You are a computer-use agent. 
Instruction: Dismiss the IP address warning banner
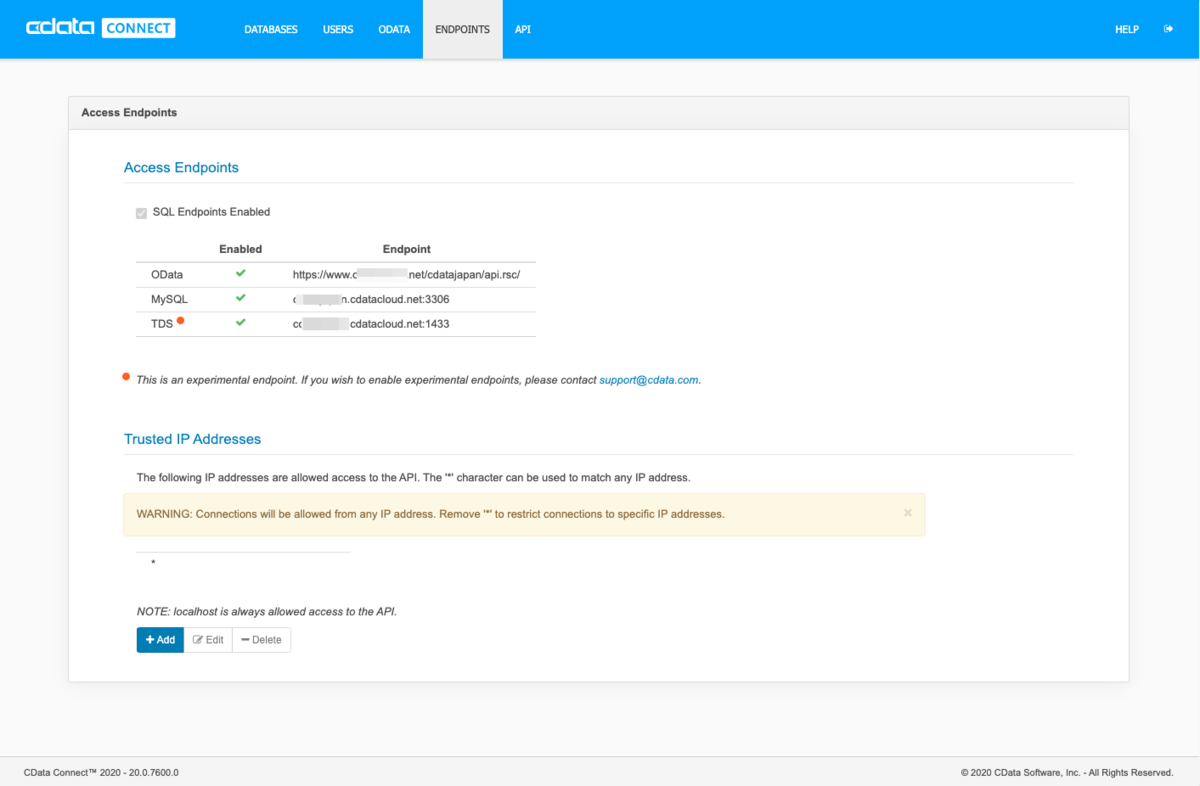point(908,512)
